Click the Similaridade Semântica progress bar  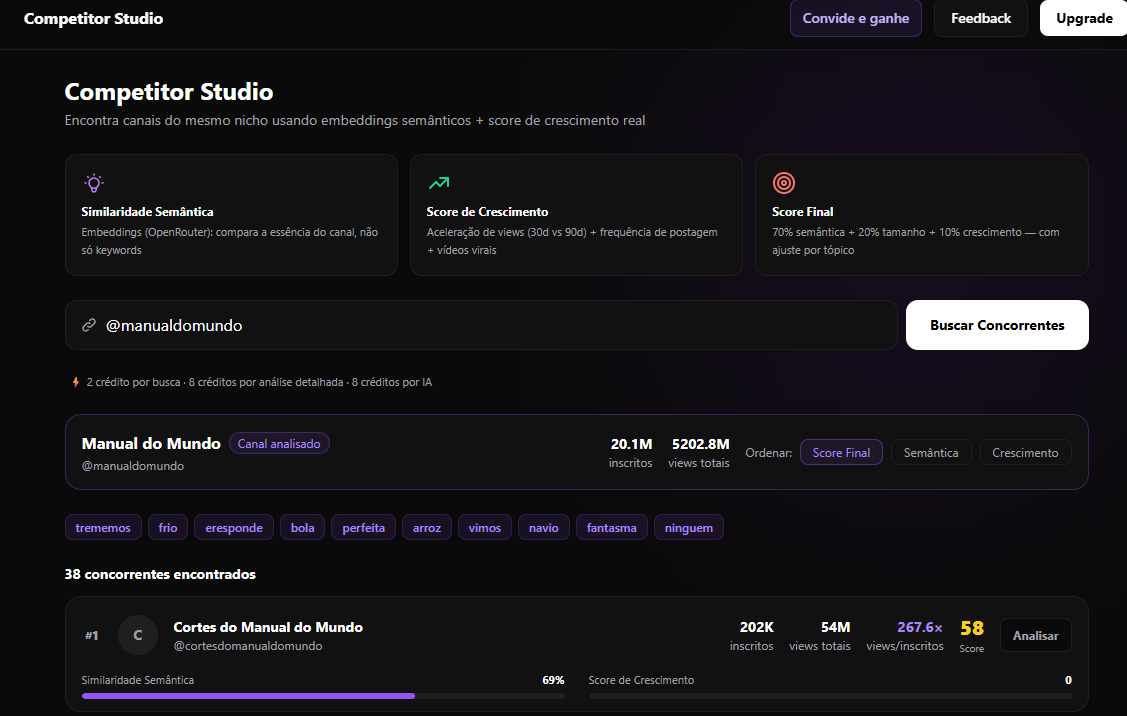pyautogui.click(x=323, y=695)
